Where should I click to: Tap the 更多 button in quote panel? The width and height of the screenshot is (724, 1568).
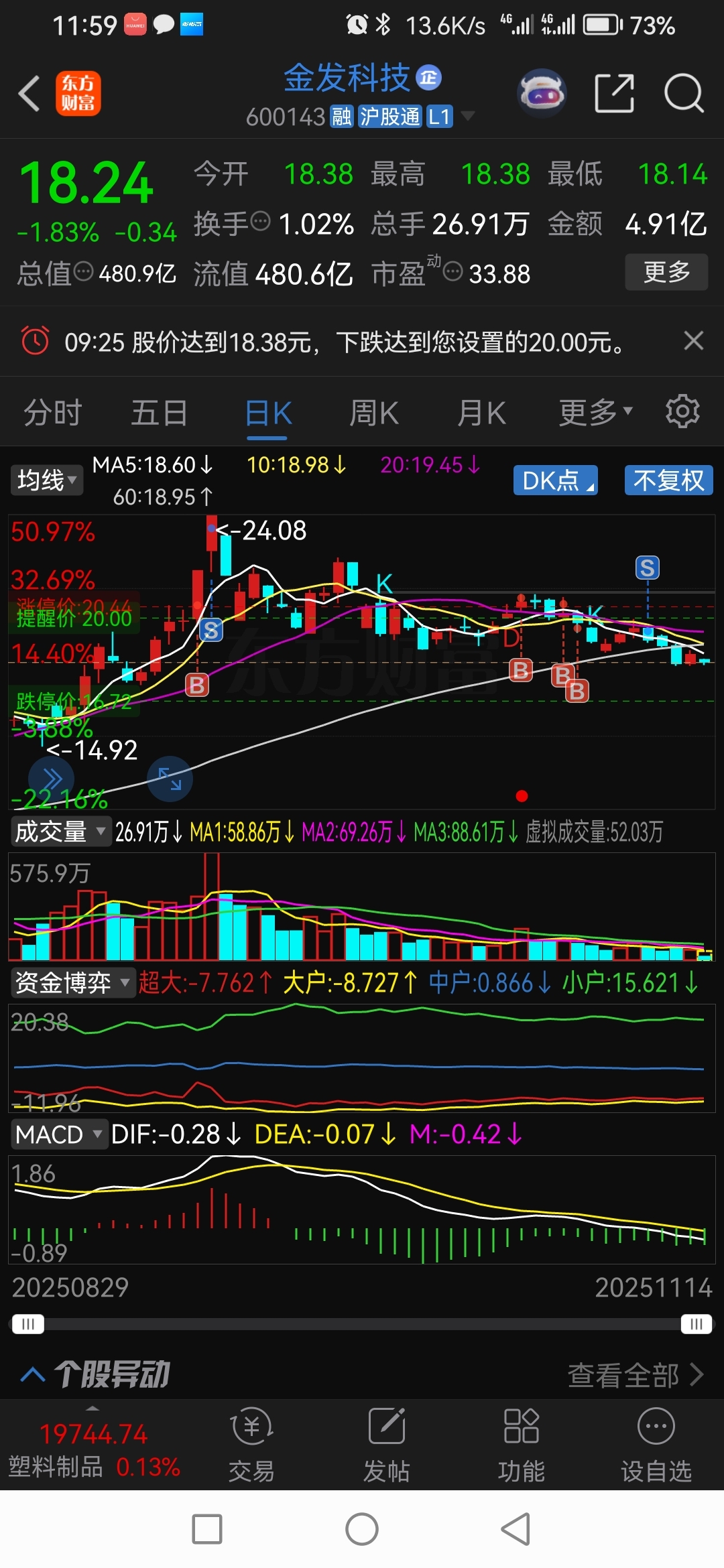666,271
